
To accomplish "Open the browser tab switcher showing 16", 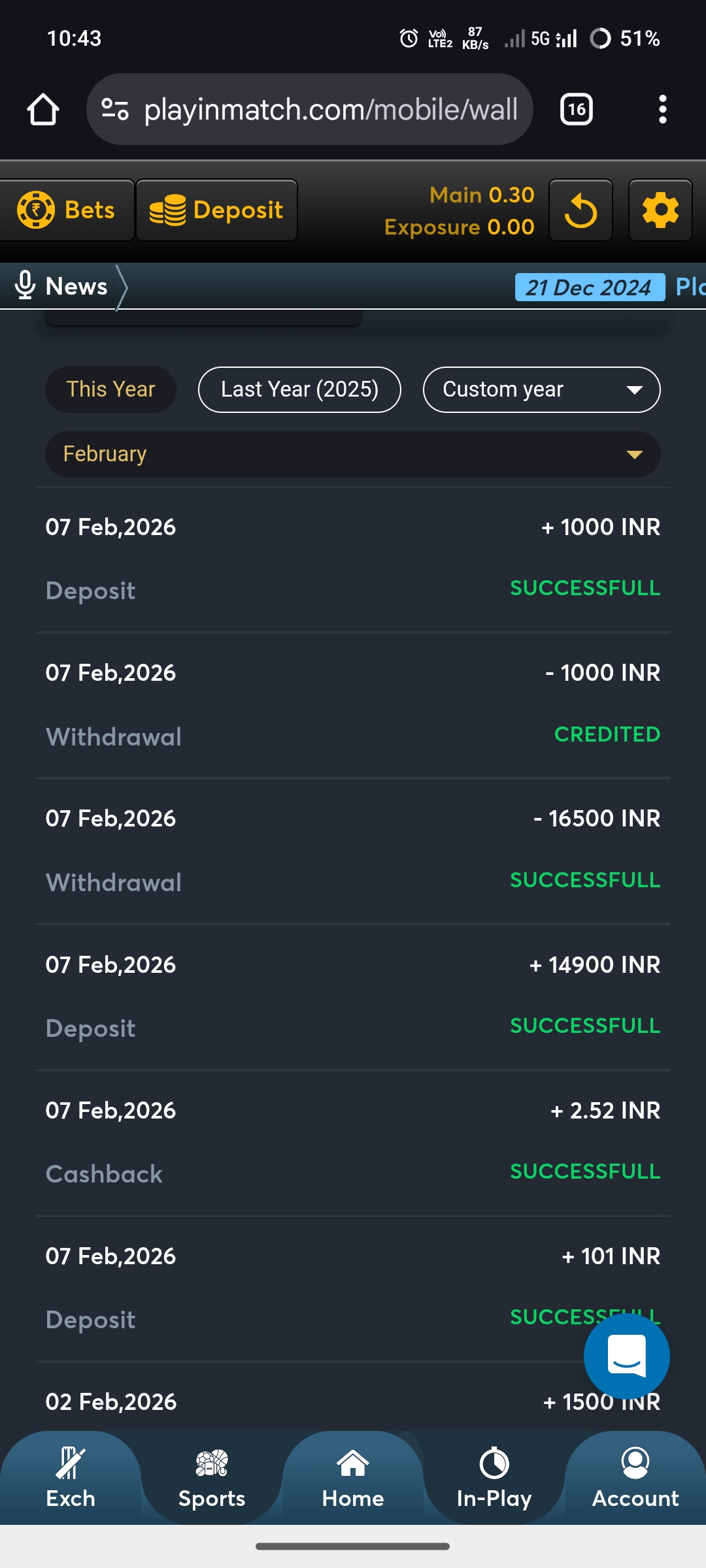I will tap(576, 109).
